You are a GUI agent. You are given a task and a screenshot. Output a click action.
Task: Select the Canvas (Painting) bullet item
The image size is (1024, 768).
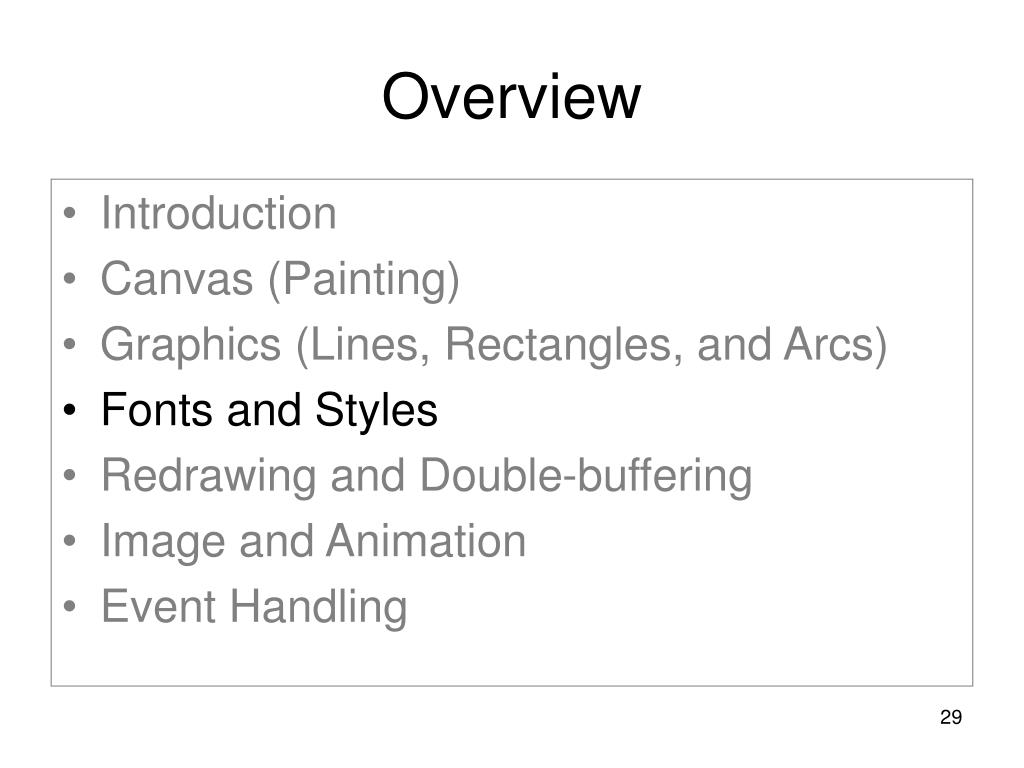[x=280, y=280]
